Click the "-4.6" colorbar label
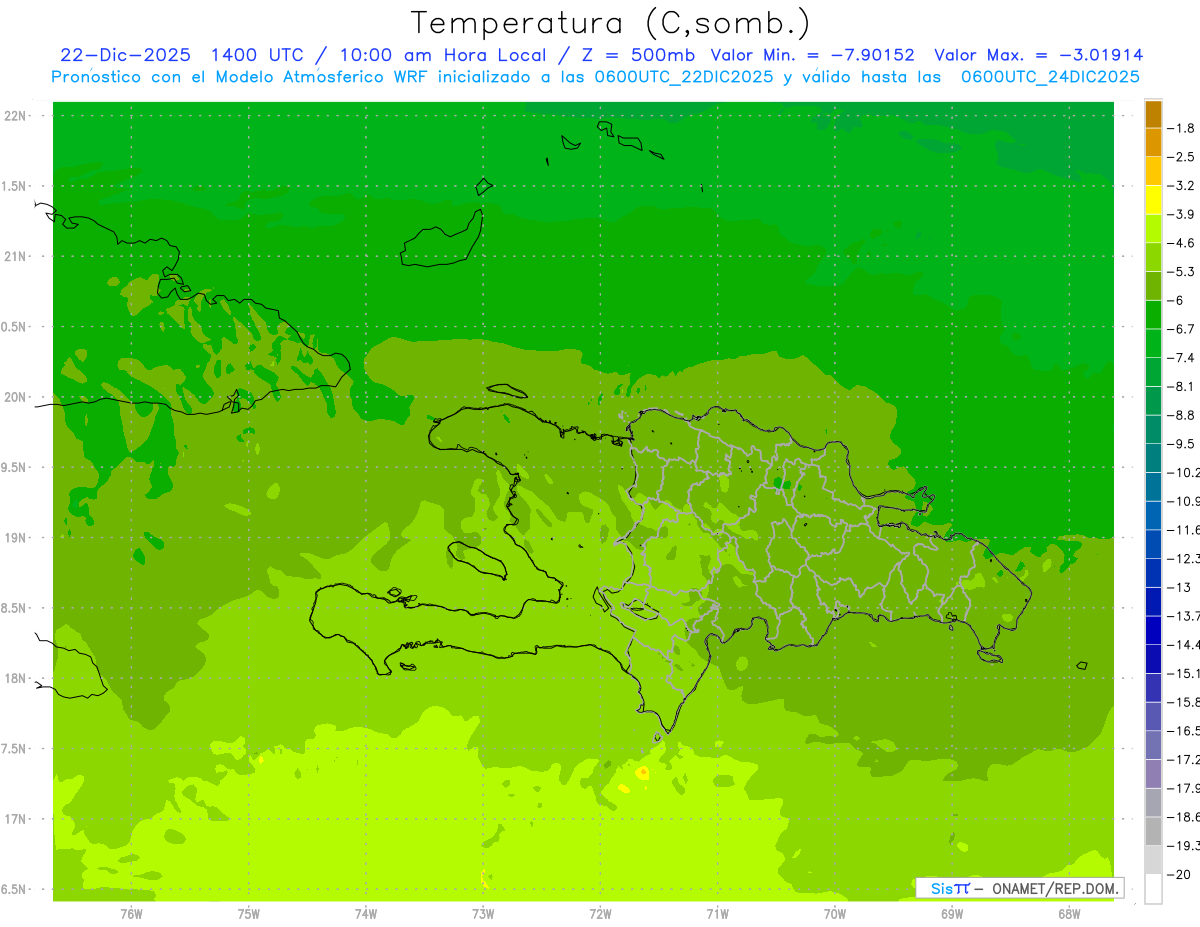 tap(1182, 243)
